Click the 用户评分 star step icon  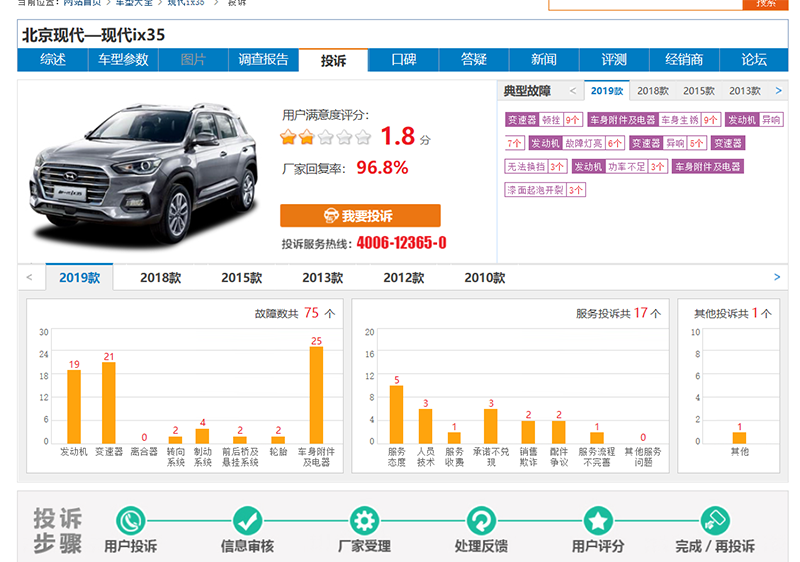(x=598, y=521)
